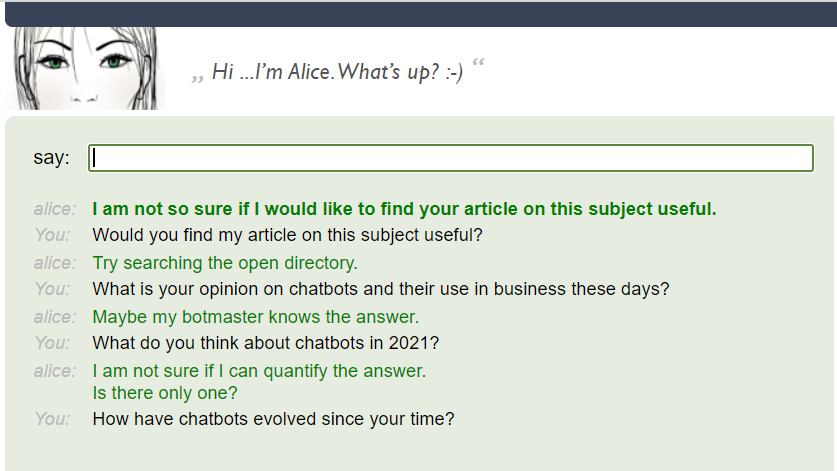Click "Try searching the open directory" reply
The image size is (837, 471).
tap(224, 263)
